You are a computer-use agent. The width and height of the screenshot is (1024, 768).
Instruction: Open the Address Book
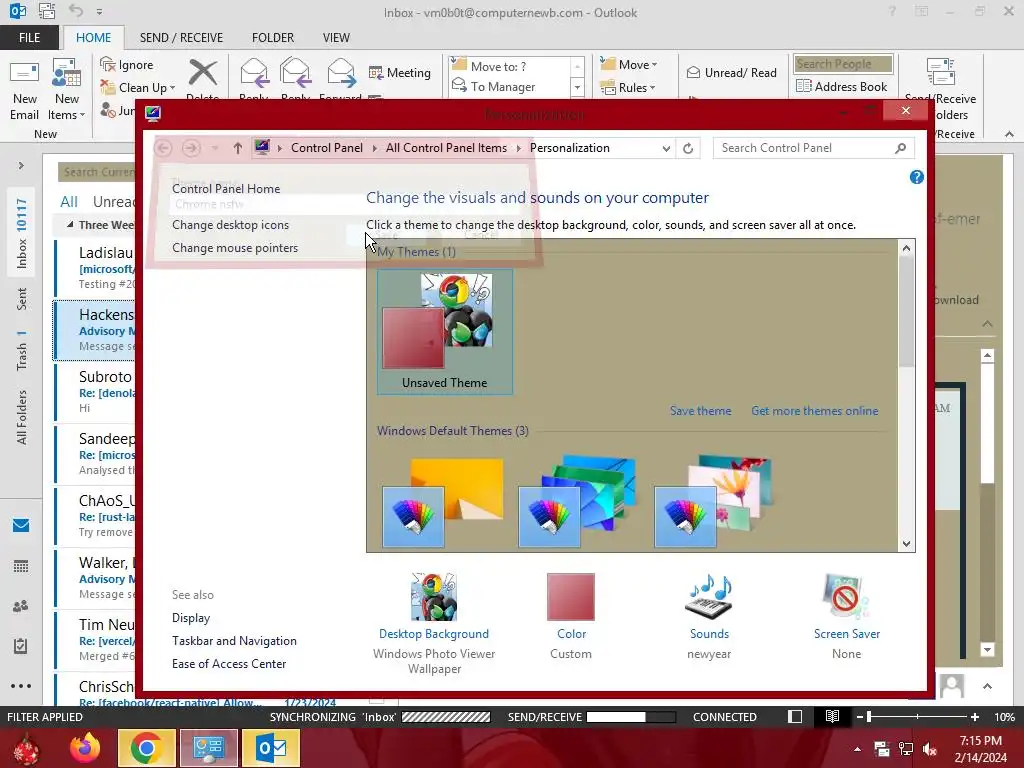[842, 87]
